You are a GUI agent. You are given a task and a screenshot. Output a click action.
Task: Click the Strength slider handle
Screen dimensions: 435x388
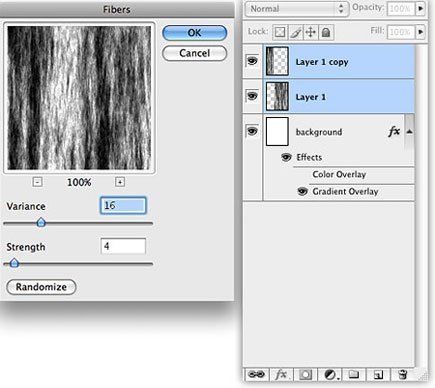[x=14, y=263]
